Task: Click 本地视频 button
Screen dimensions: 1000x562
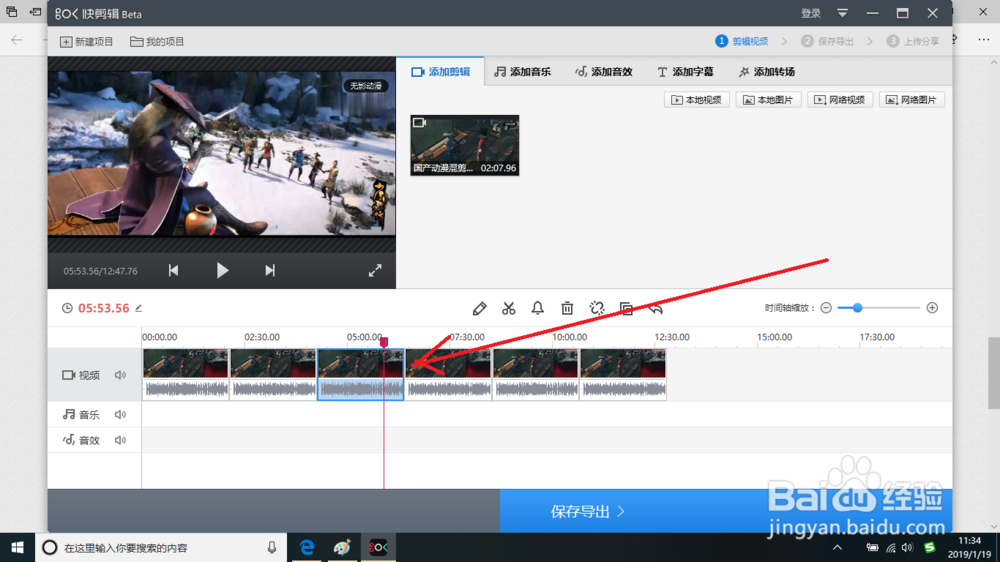Action: [x=696, y=100]
